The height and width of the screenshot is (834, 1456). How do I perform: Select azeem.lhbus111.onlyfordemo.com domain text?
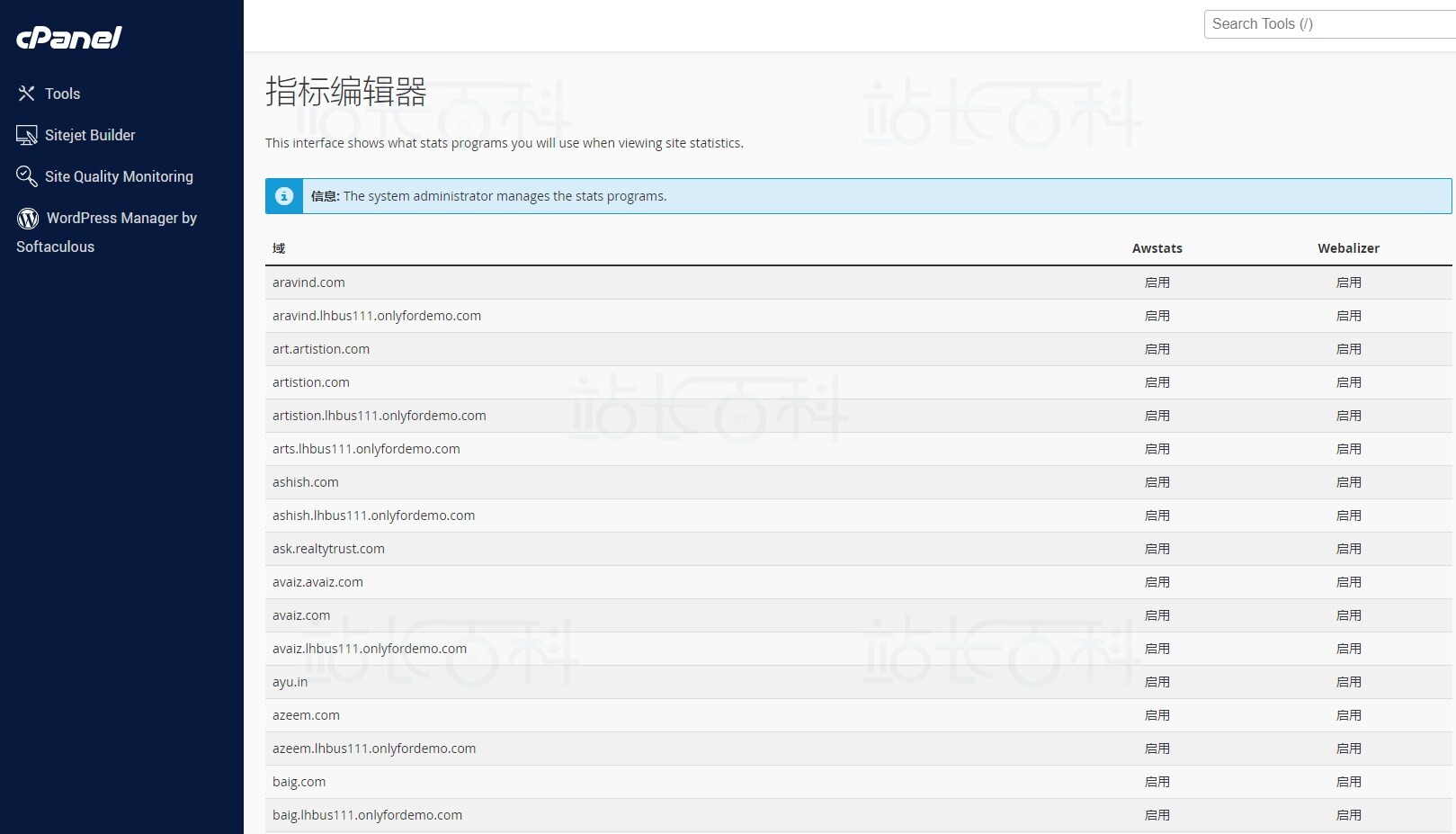click(x=374, y=749)
